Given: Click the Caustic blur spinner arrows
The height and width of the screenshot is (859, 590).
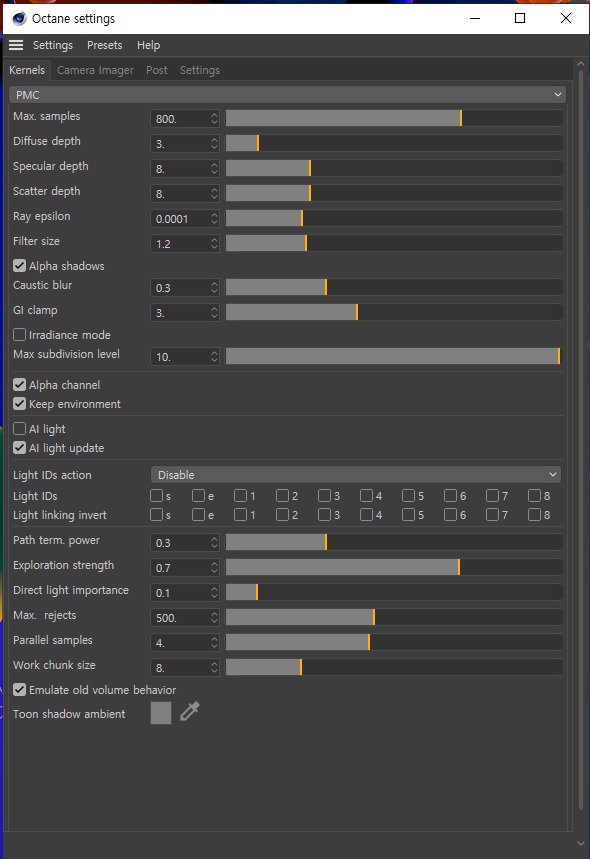Looking at the screenshot, I should (x=214, y=288).
